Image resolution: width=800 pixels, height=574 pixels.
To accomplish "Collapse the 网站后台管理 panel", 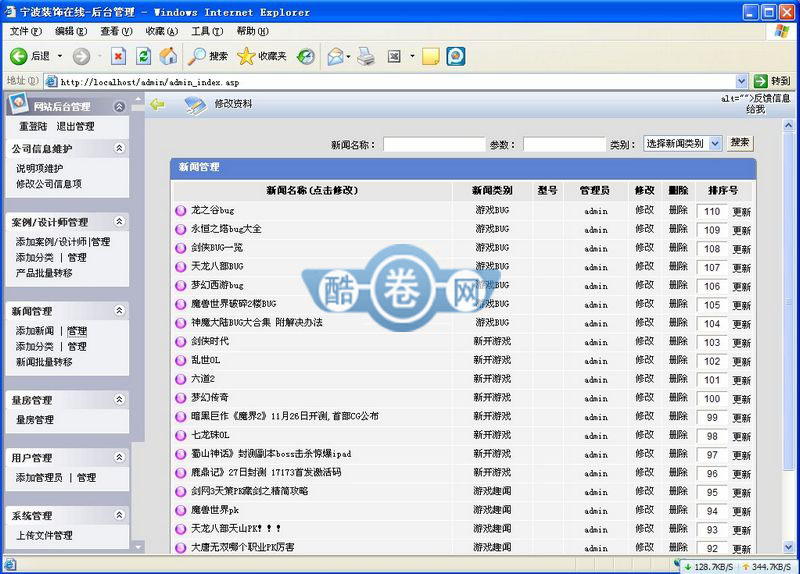I will point(119,107).
